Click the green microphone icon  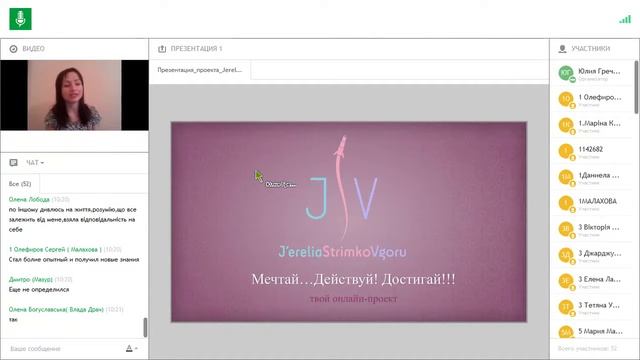click(x=20, y=19)
